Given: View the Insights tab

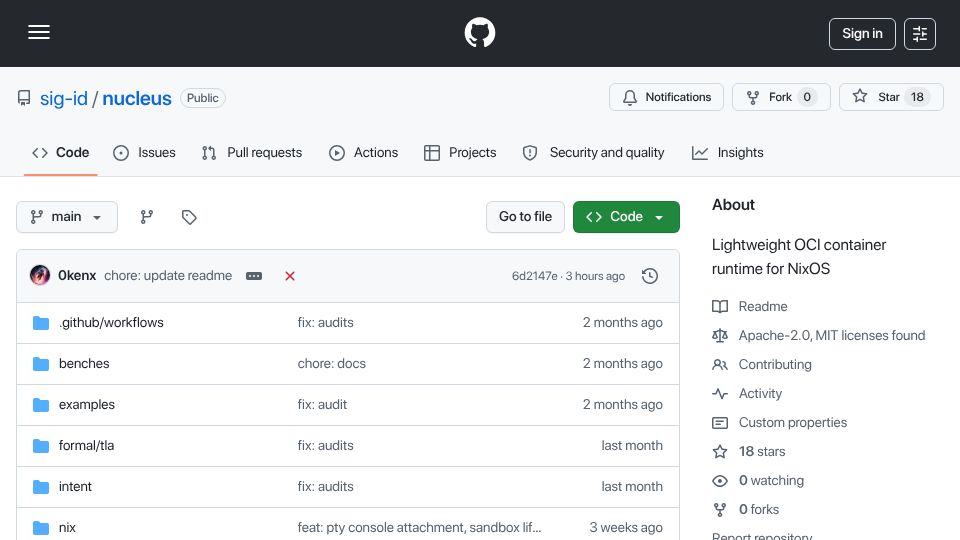Looking at the screenshot, I should click(x=727, y=152).
